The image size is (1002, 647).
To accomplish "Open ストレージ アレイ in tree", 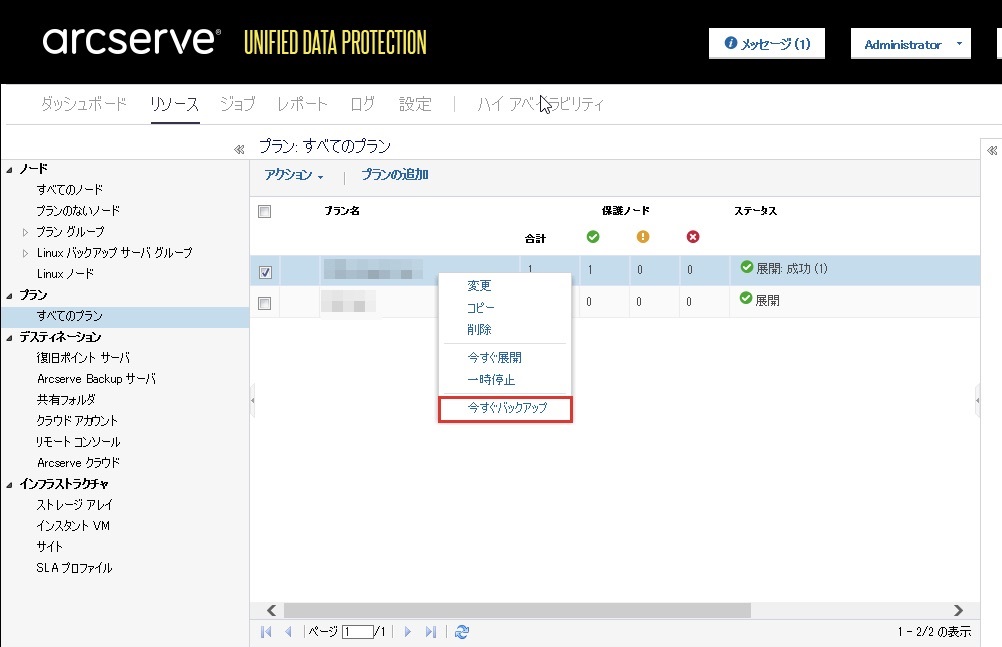I will point(74,505).
